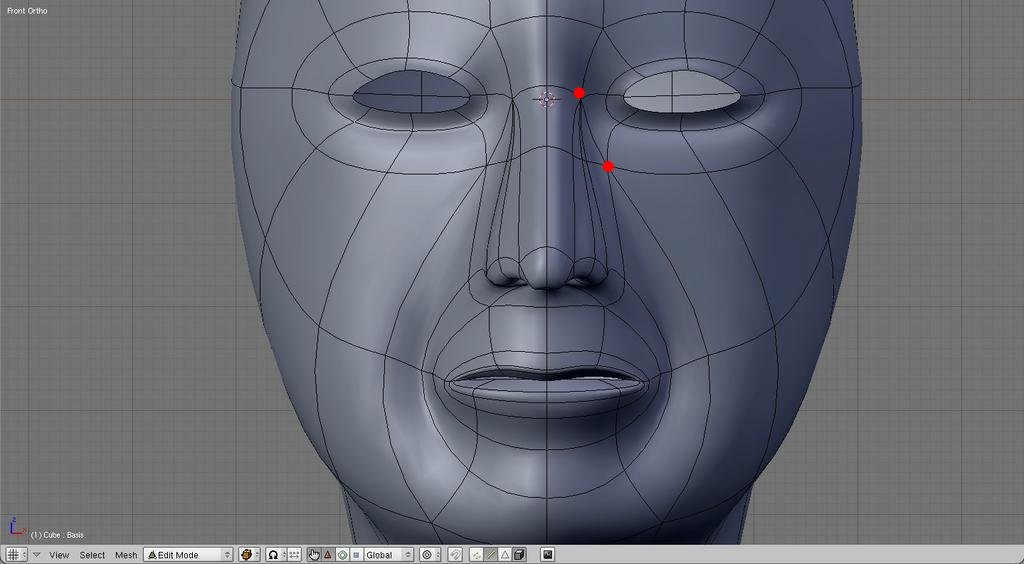Toggle occlude background geometry cube icon
This screenshot has height=564, width=1024.
click(x=519, y=554)
